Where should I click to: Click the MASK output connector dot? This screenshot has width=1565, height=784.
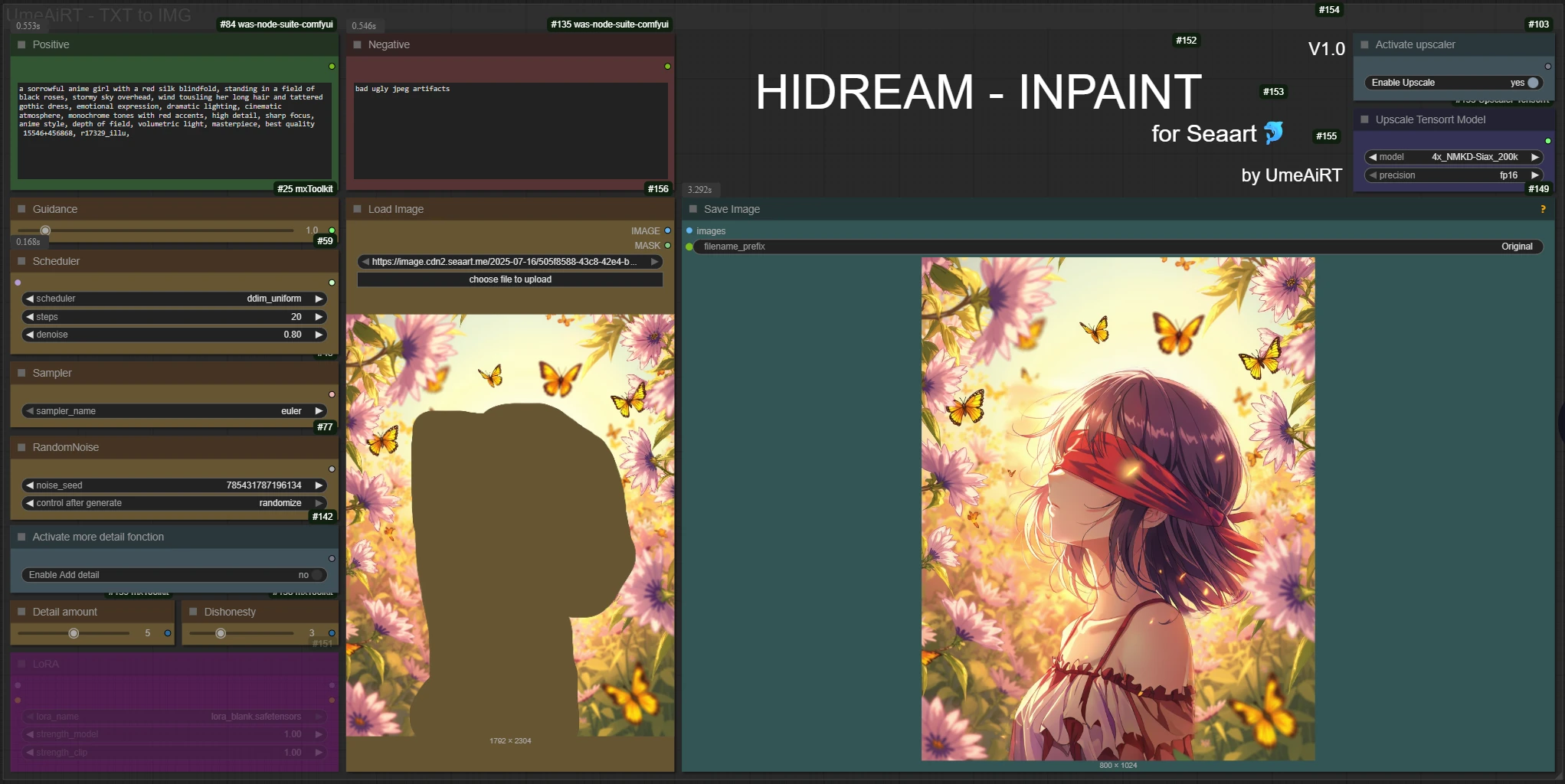point(667,246)
